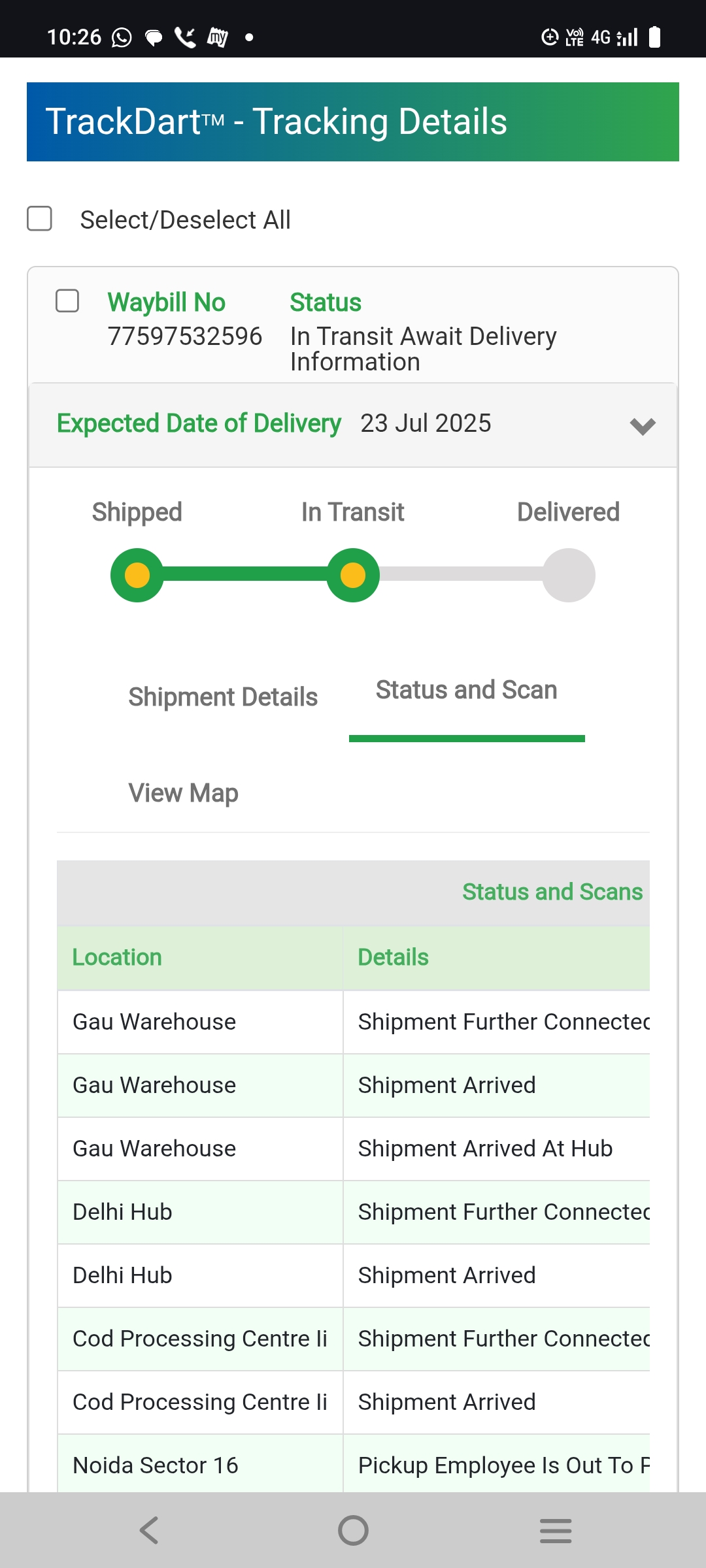
Task: Switch to the Shipment Details tab
Action: (223, 697)
